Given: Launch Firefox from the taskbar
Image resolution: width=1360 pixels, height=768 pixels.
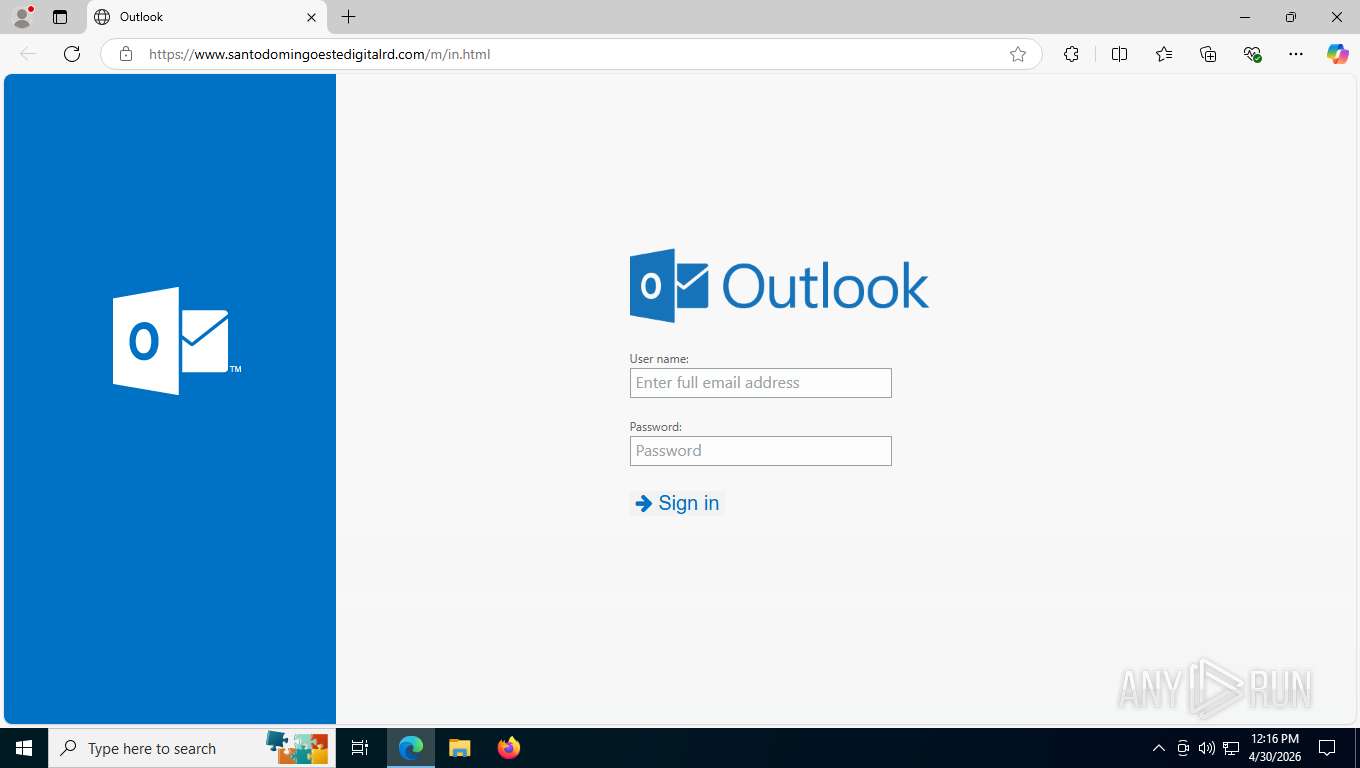Looking at the screenshot, I should 508,748.
